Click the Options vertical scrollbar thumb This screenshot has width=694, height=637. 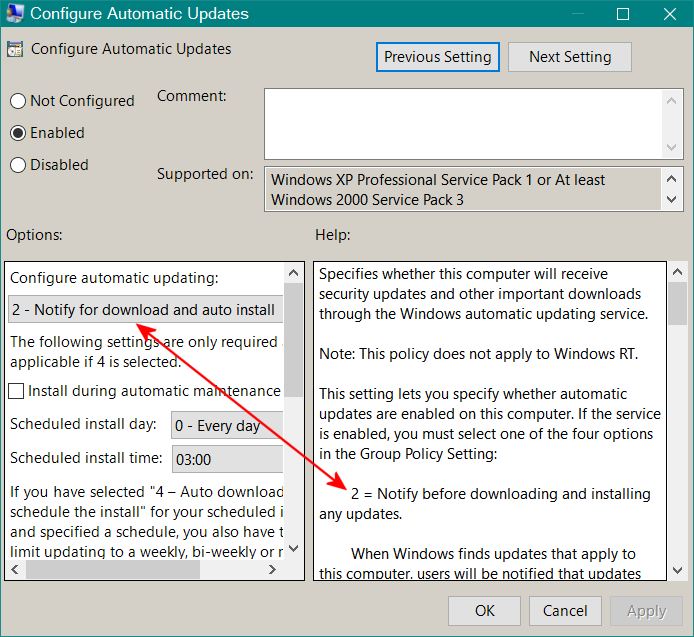point(293,340)
